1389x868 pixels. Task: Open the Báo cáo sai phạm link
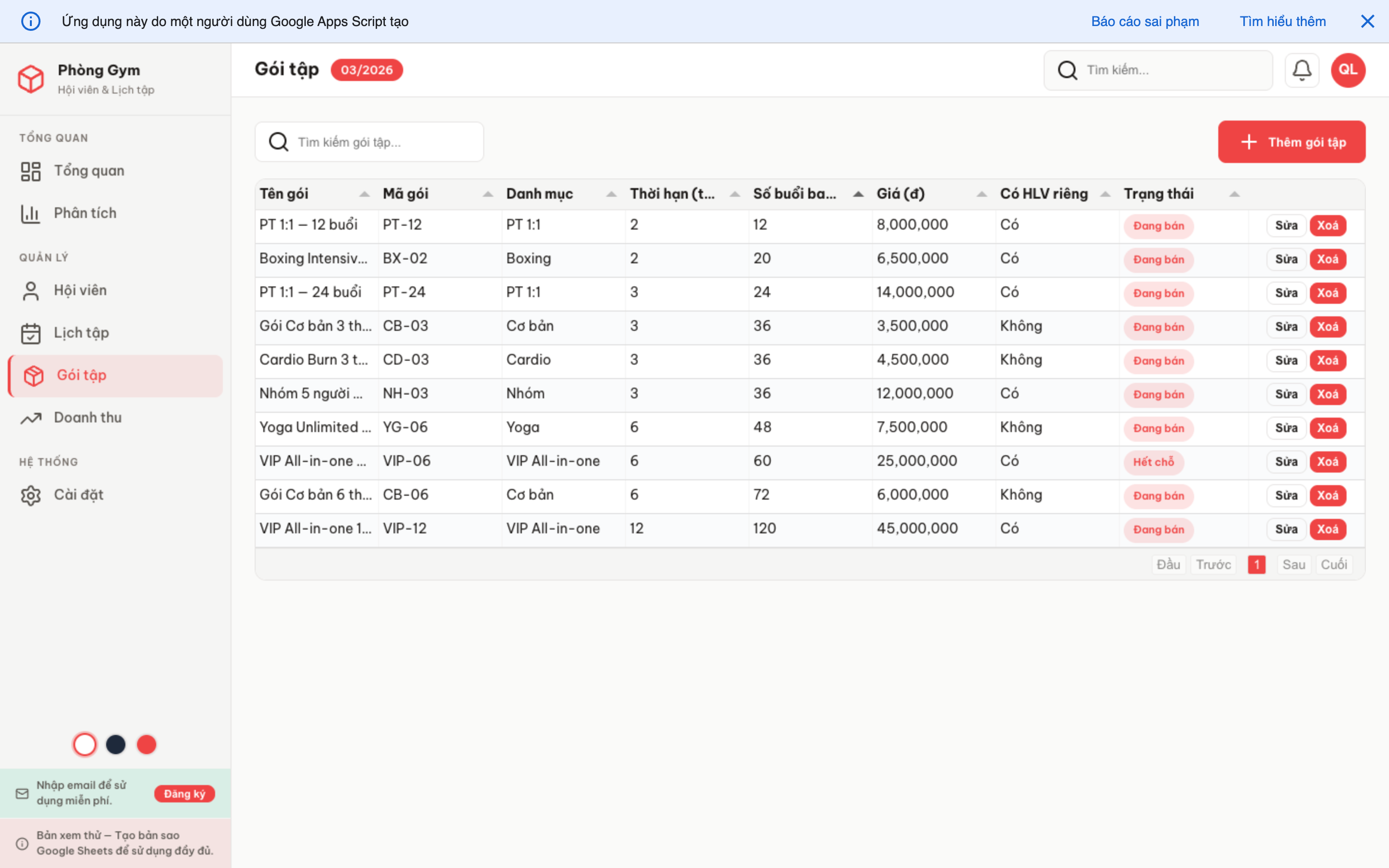pos(1145,21)
